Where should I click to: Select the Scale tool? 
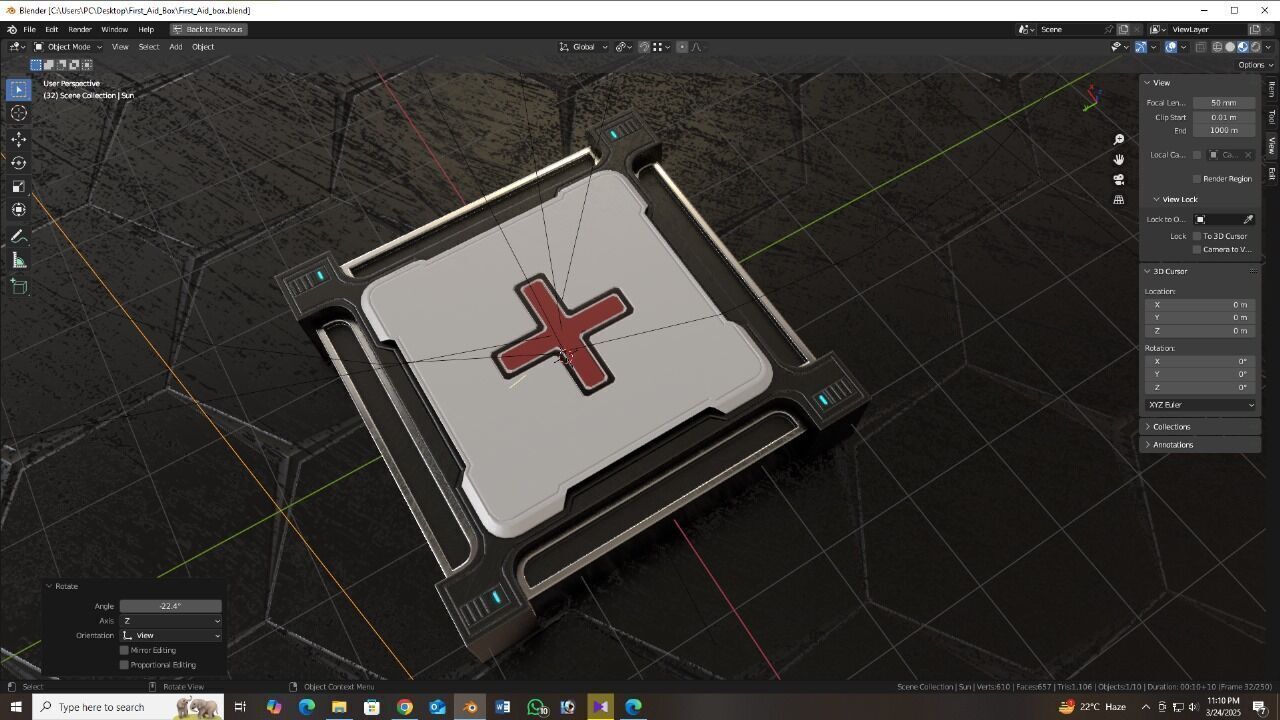pyautogui.click(x=18, y=186)
